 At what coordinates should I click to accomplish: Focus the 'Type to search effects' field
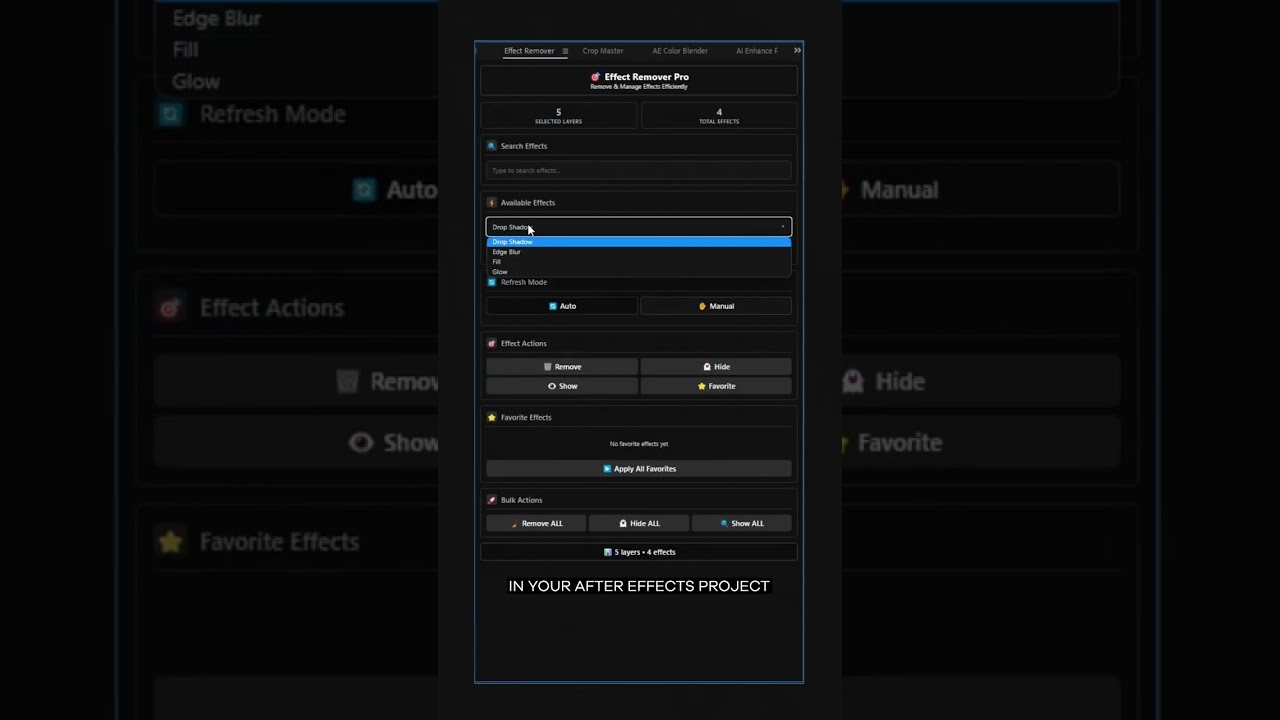(639, 170)
